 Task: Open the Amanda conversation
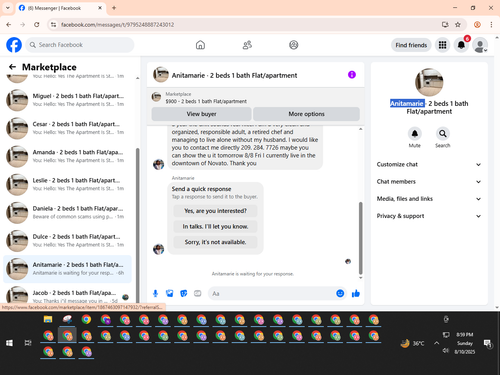coord(67,156)
